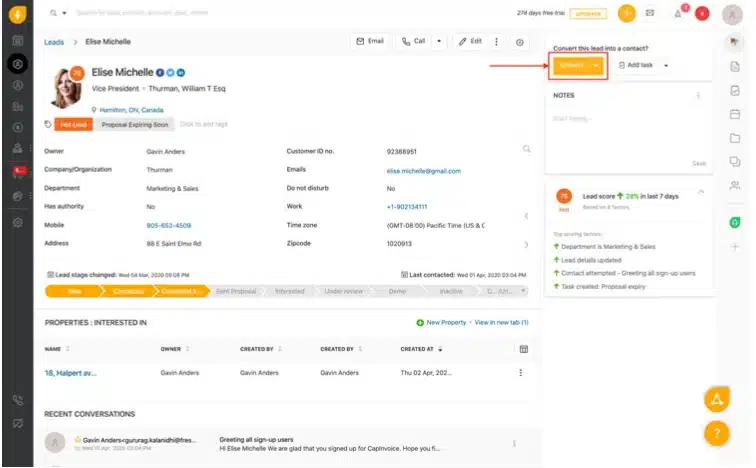Open the Call options dropdown arrow

(x=439, y=41)
